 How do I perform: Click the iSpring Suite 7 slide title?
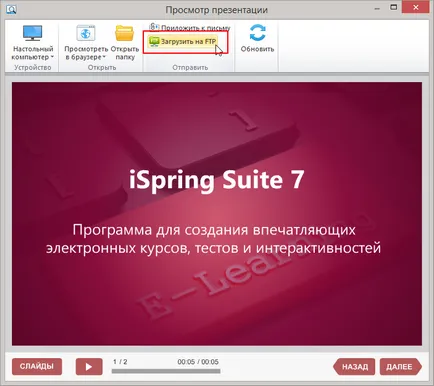click(x=216, y=180)
